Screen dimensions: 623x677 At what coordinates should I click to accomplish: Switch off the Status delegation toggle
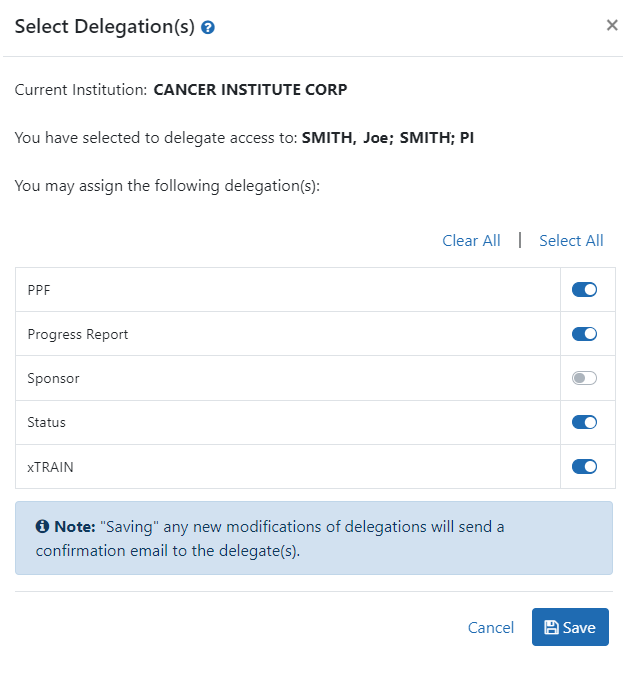[x=584, y=422]
